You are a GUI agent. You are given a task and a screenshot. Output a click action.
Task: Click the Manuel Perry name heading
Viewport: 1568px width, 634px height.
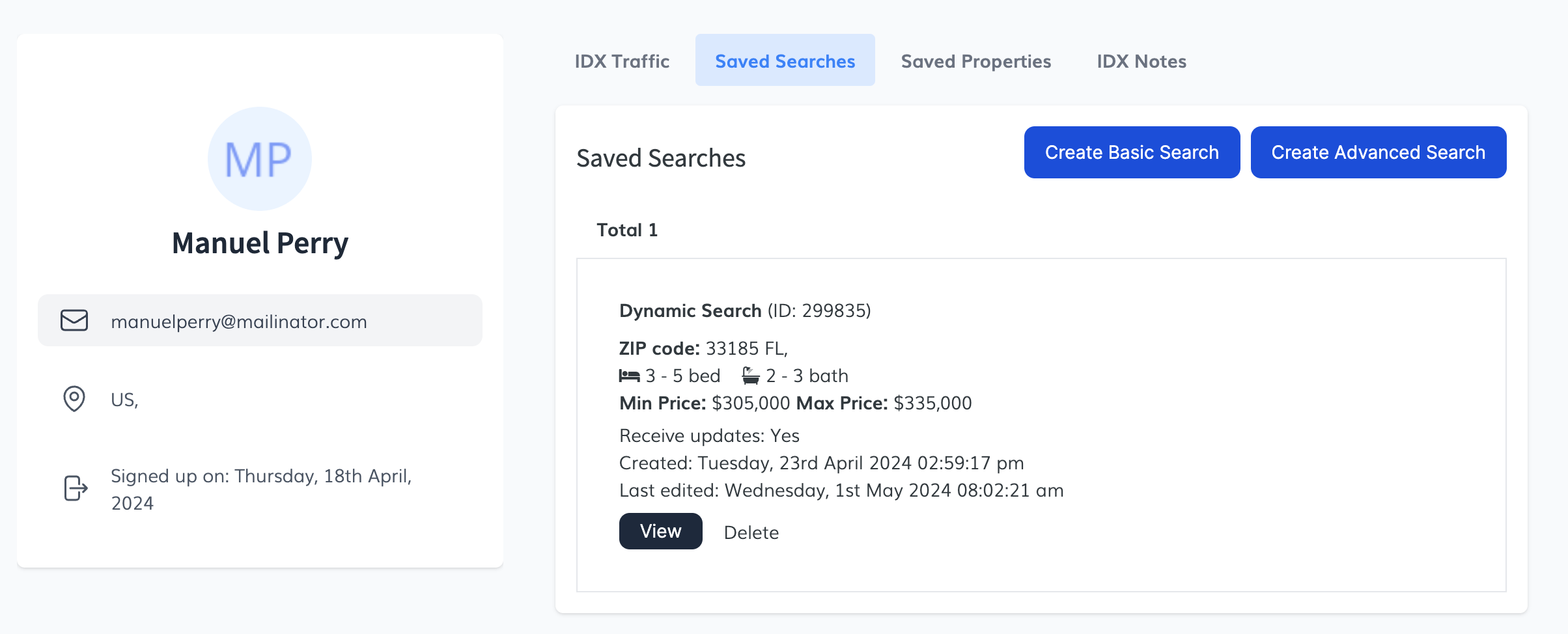[x=260, y=243]
